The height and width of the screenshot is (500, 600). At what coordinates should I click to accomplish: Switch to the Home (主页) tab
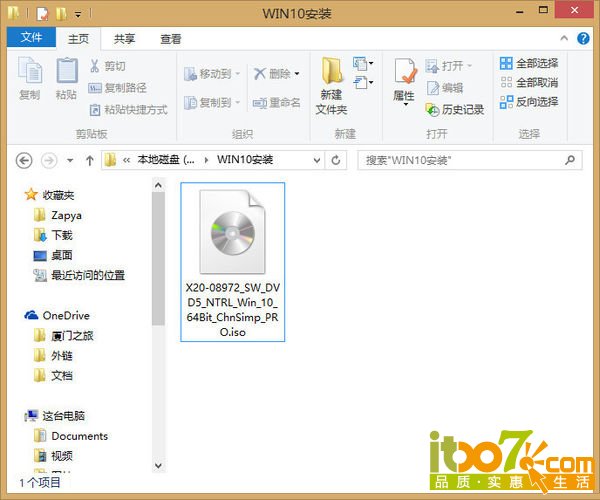point(78,39)
